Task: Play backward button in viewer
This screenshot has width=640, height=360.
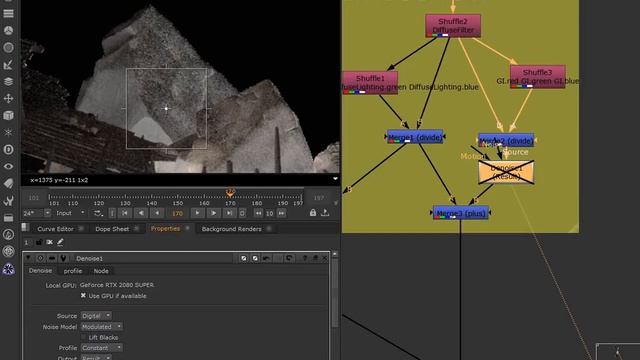Action: pos(141,213)
